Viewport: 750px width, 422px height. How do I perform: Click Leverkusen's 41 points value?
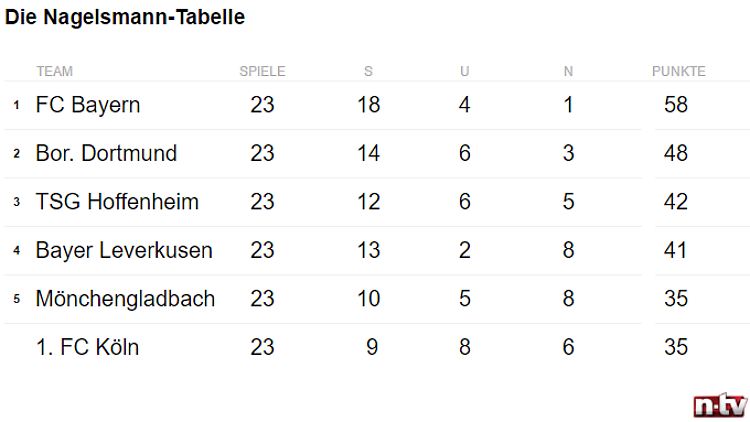675,250
